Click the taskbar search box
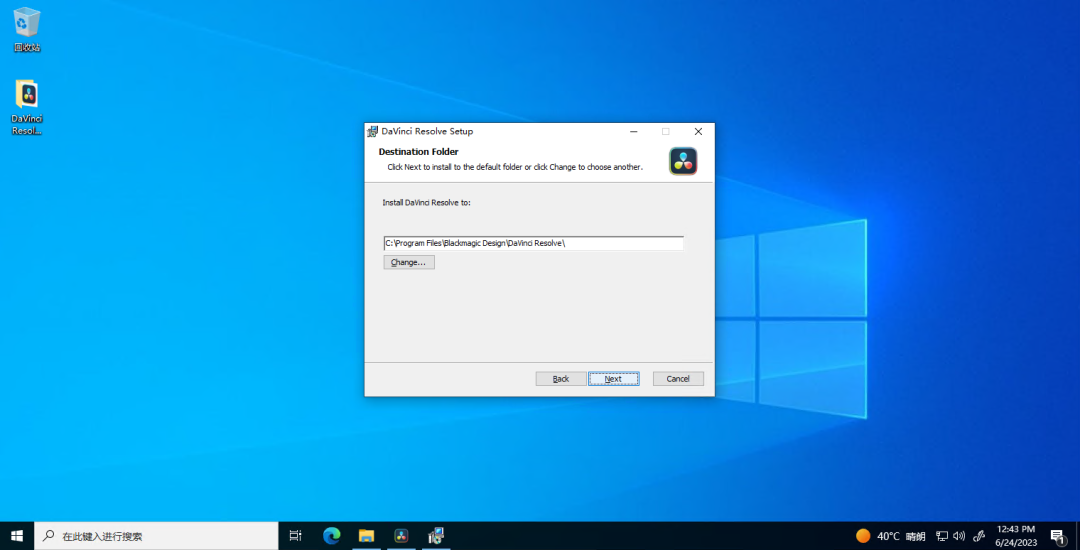 click(157, 536)
